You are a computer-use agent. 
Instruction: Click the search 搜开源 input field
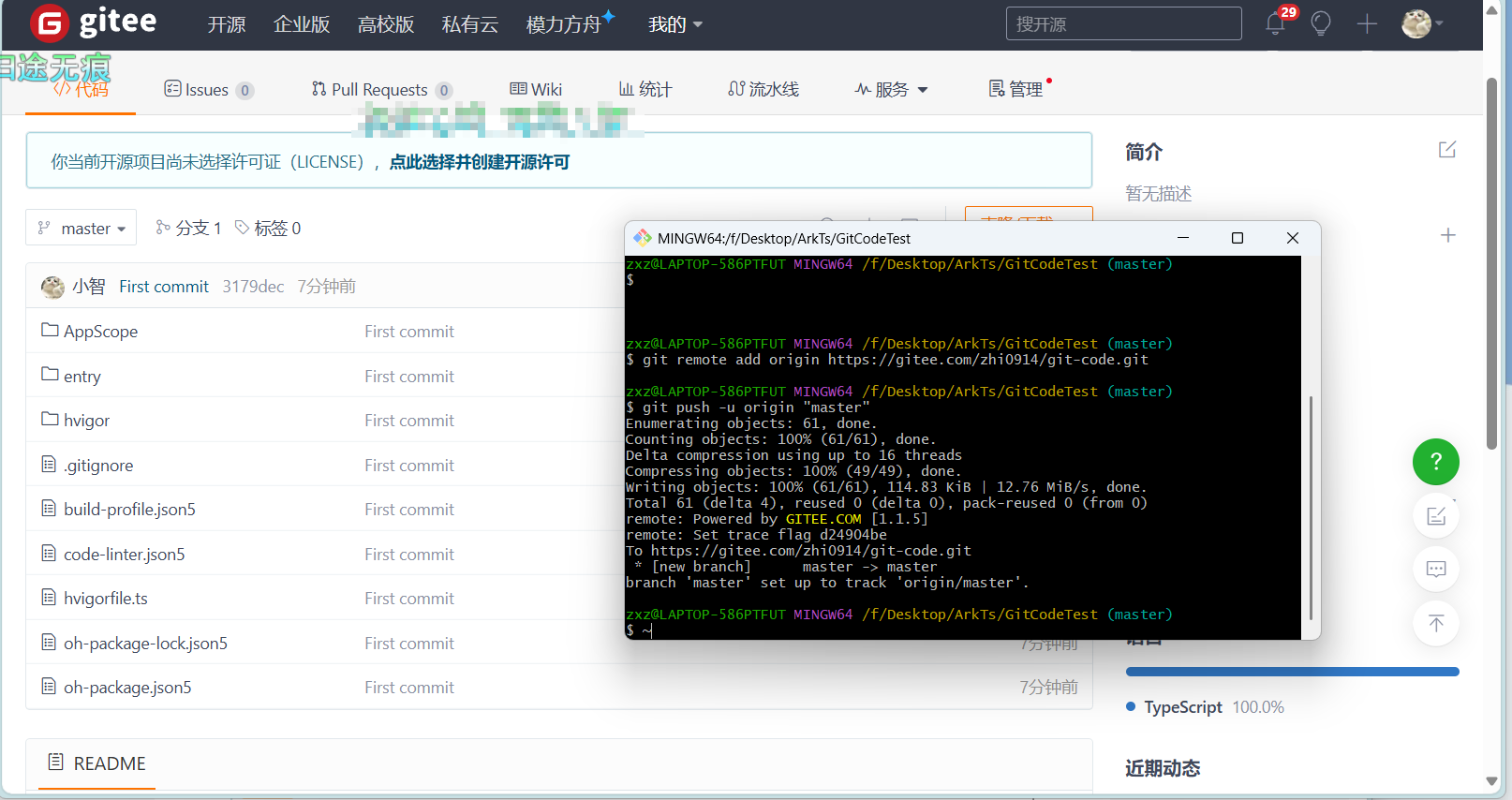point(1124,23)
